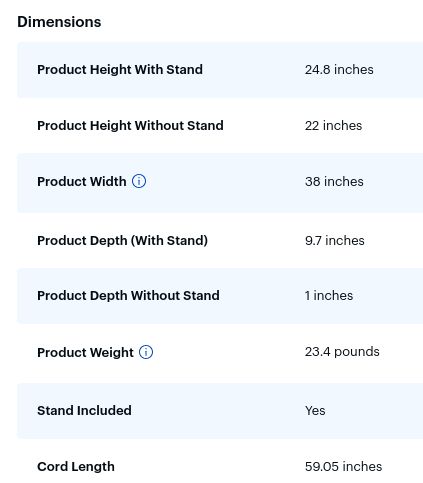The height and width of the screenshot is (483, 423).
Task: Click the Stand Included row background
Action: click(220, 411)
